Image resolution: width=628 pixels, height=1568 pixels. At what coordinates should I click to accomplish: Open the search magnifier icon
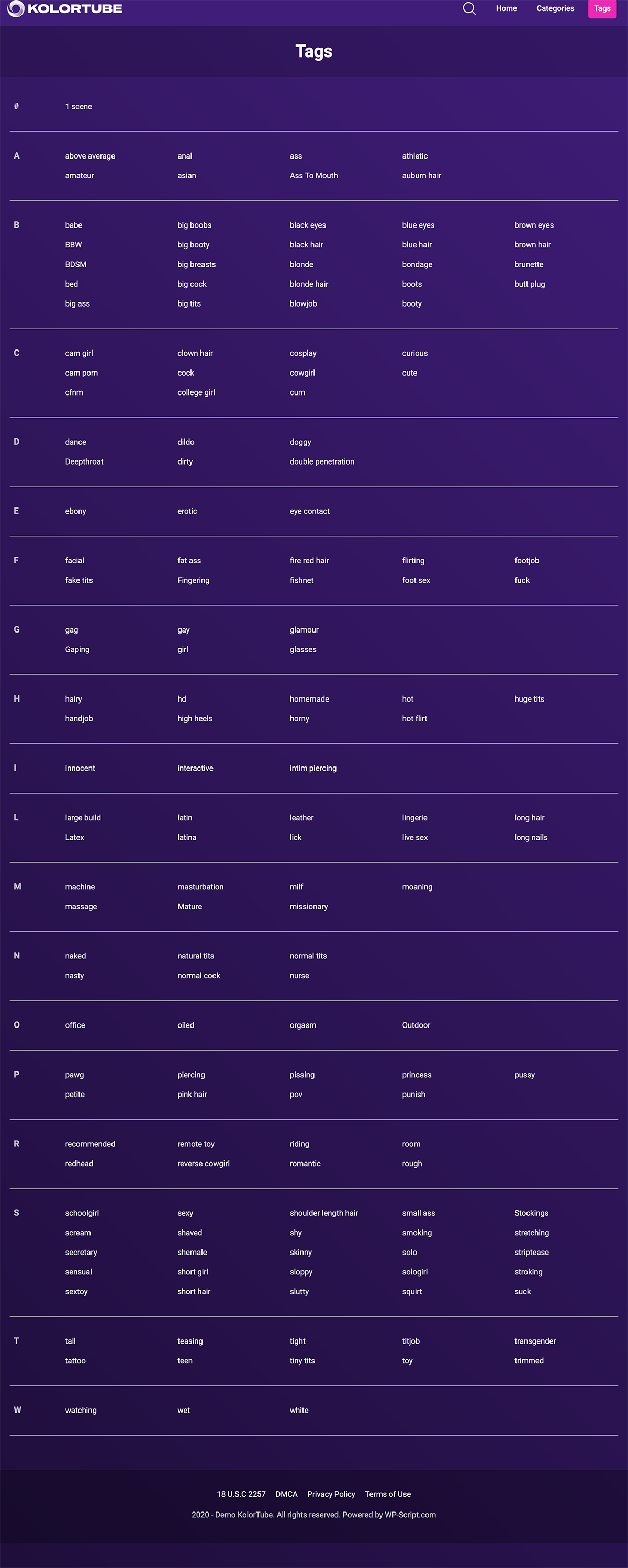469,8
